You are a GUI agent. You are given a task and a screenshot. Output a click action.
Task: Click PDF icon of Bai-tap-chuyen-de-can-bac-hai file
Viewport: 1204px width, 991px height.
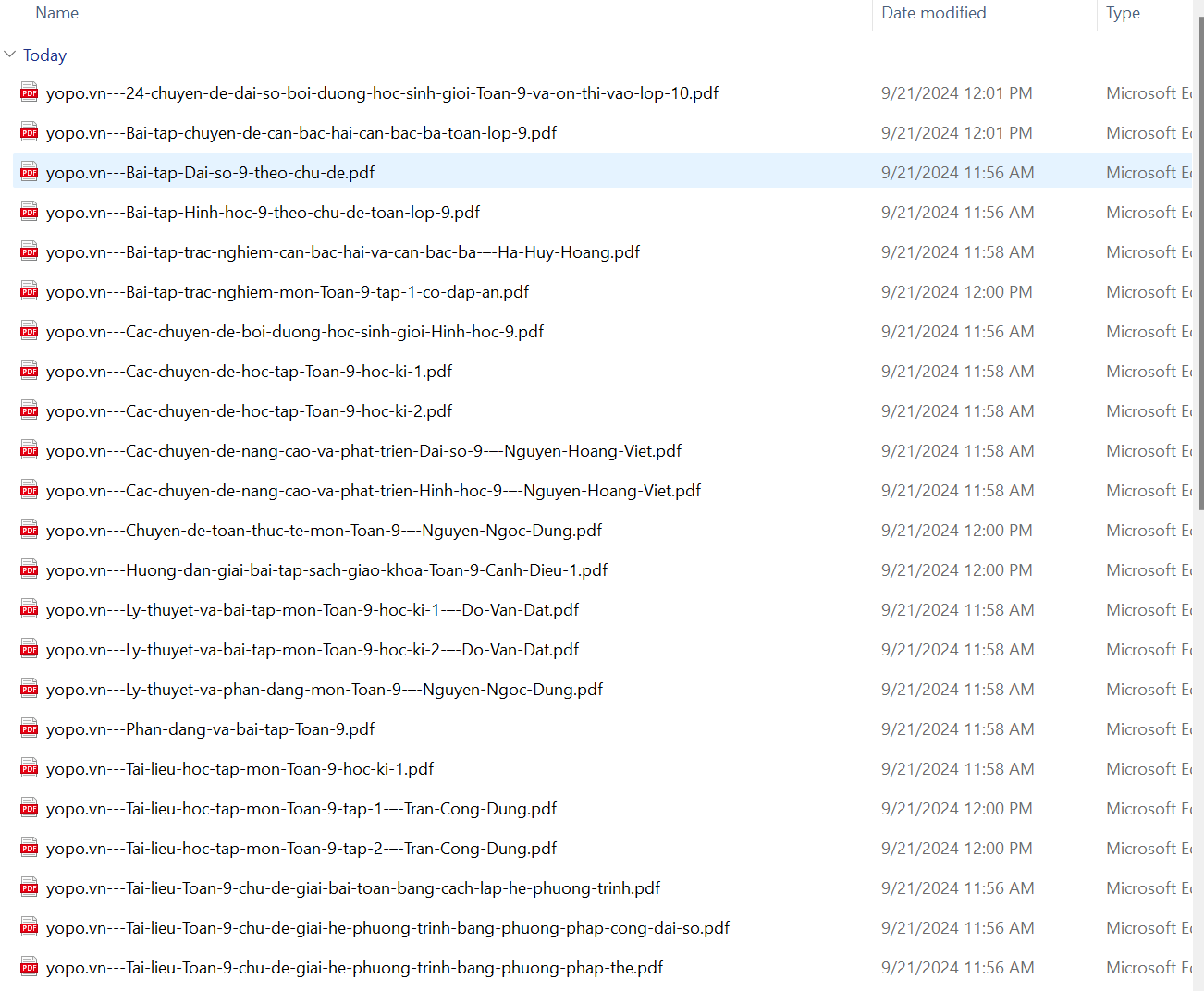30,132
